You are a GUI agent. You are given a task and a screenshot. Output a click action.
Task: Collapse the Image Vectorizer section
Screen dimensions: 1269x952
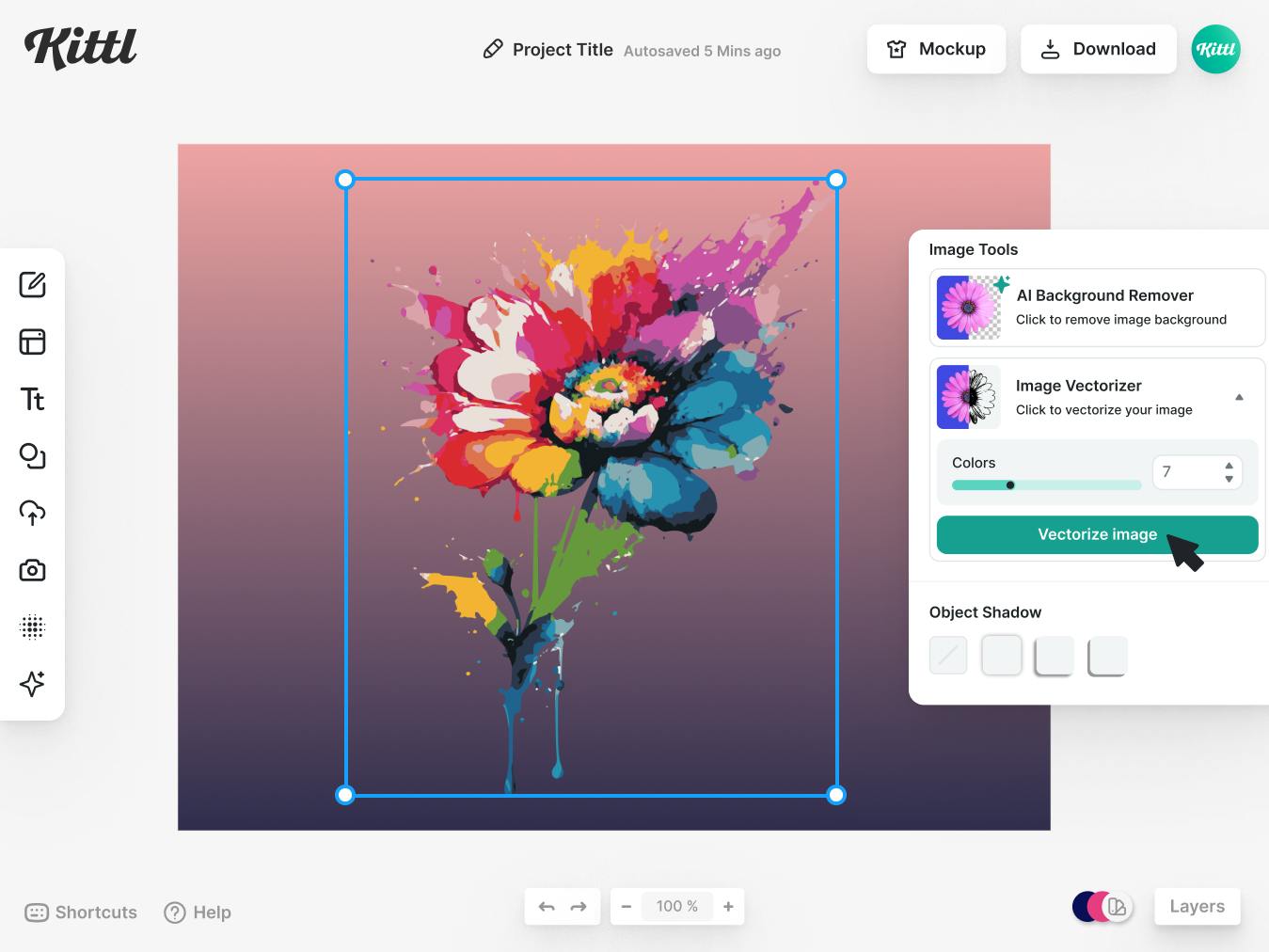(x=1239, y=397)
